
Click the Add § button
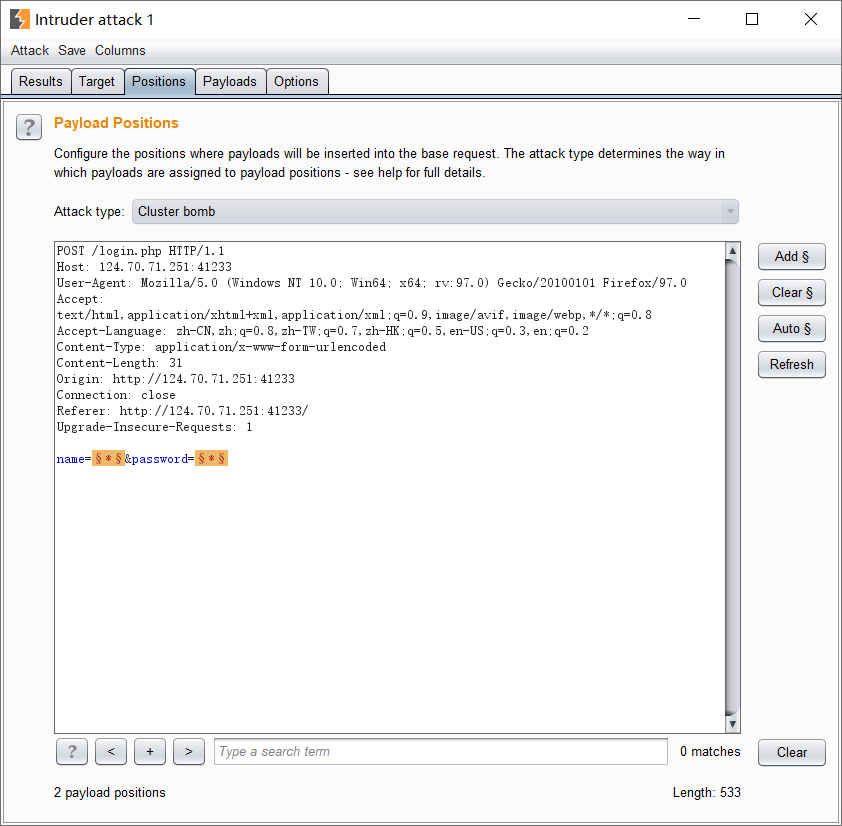pos(792,257)
